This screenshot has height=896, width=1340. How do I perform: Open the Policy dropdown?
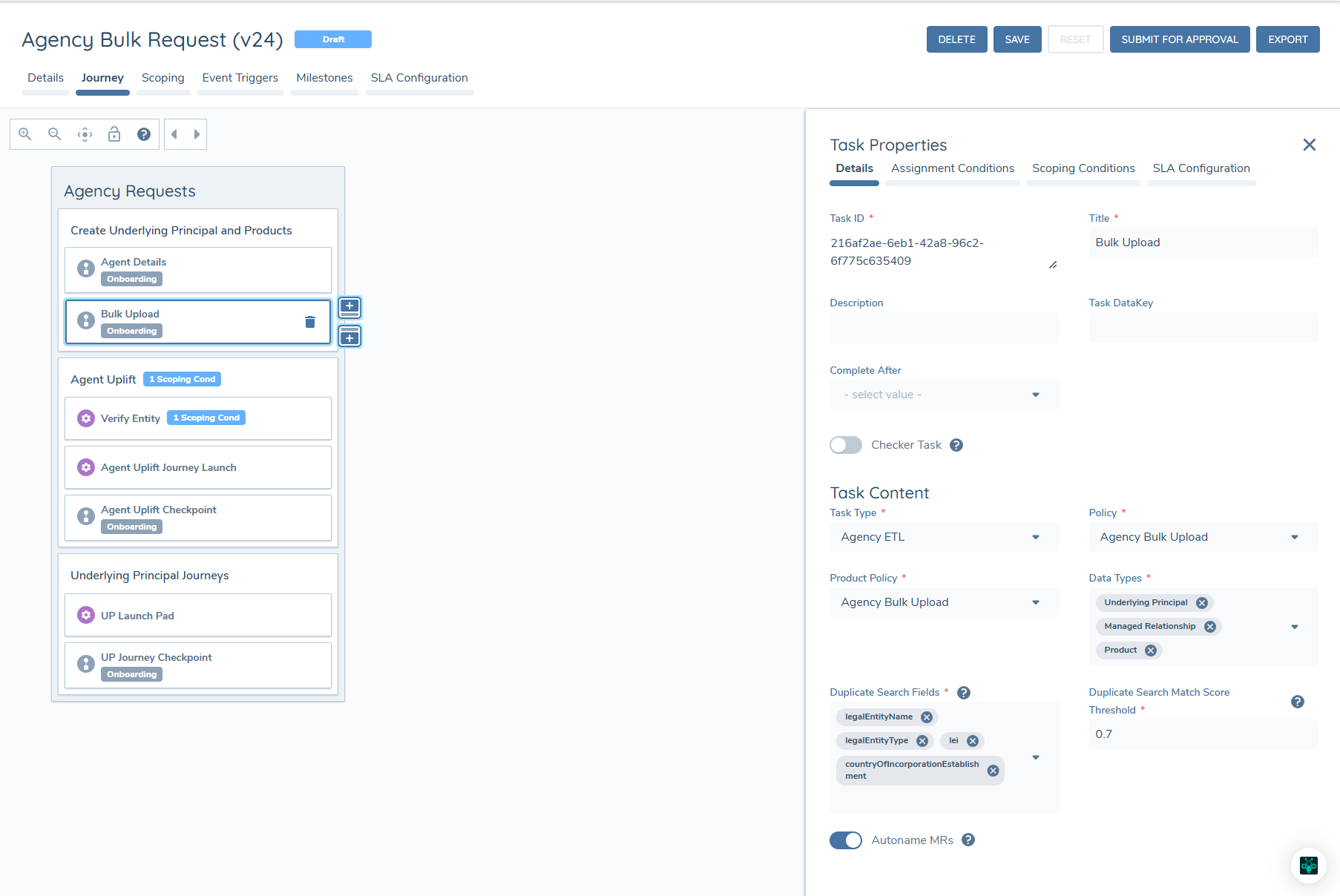[1203, 537]
